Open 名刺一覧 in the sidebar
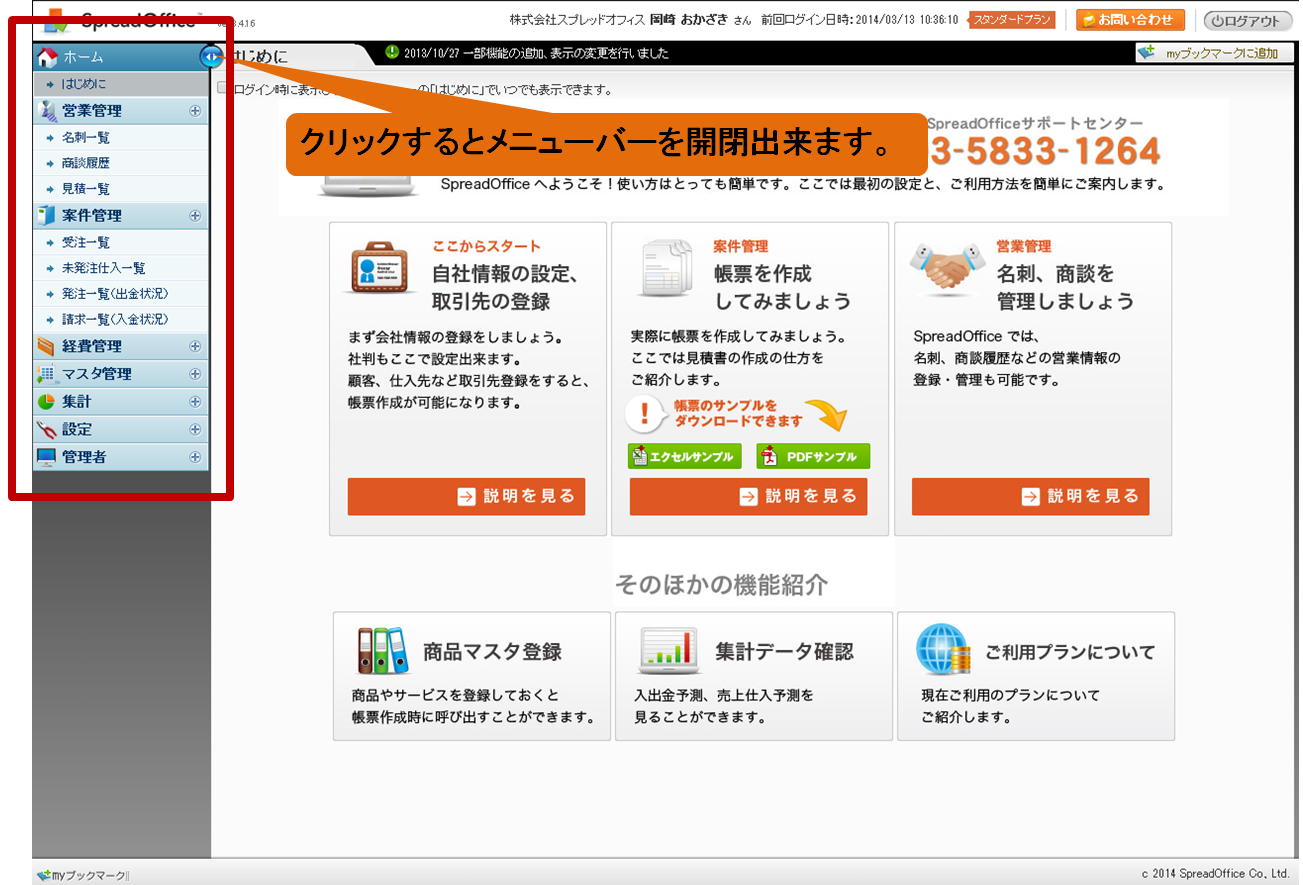Image resolution: width=1303 pixels, height=885 pixels. [120, 137]
